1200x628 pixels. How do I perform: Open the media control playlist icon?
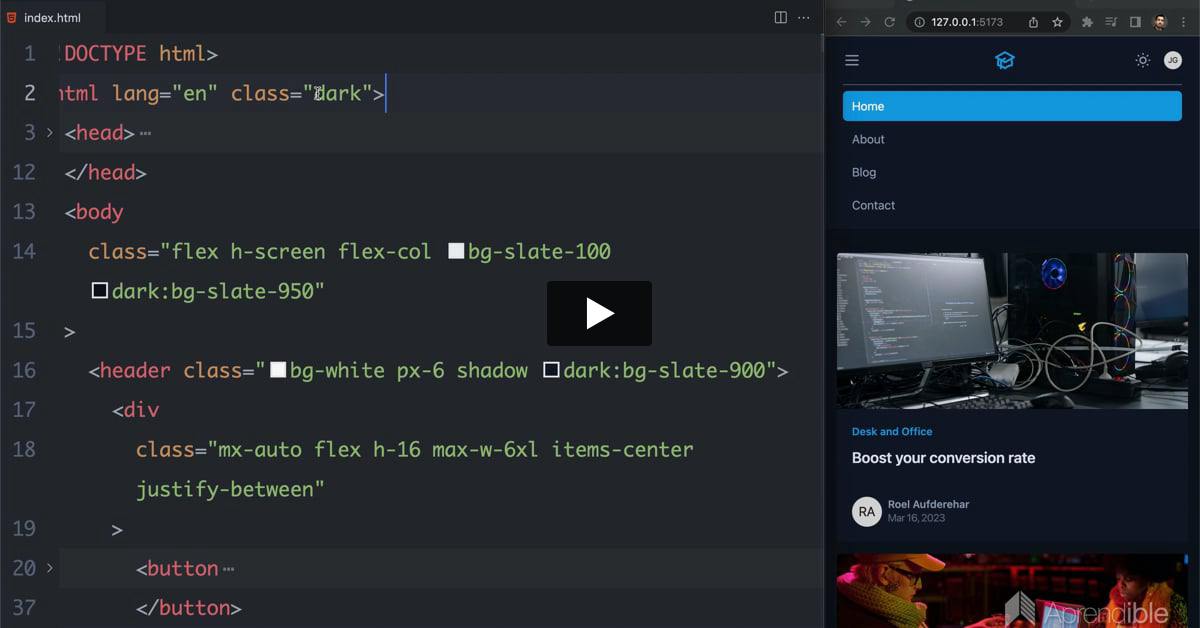[1112, 22]
